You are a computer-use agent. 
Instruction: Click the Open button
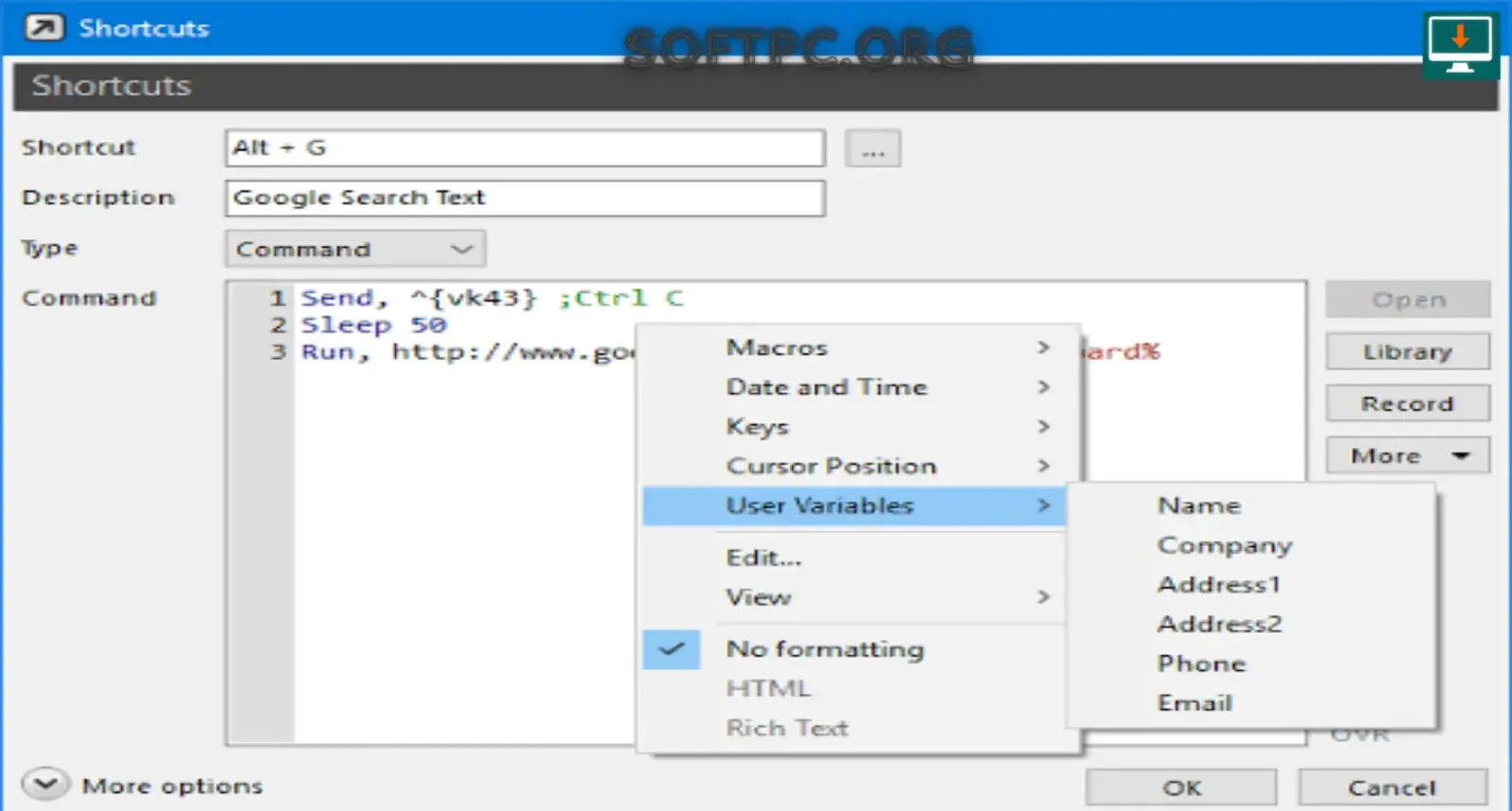point(1408,300)
